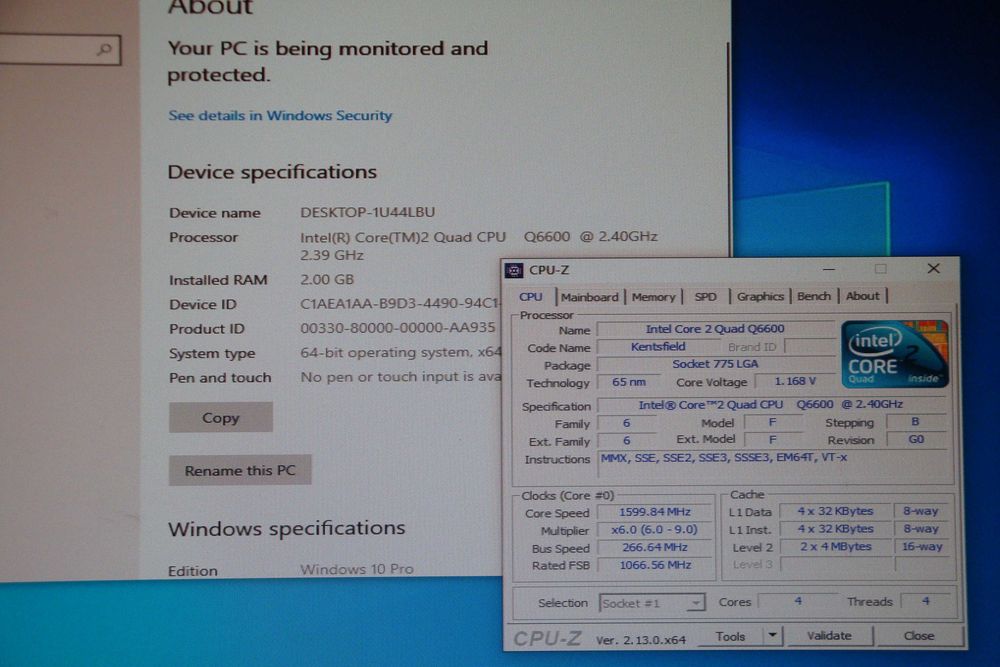The height and width of the screenshot is (667, 1000).
Task: Click the Level 2 cache value 2 x 4 MBytes
Action: coord(836,546)
